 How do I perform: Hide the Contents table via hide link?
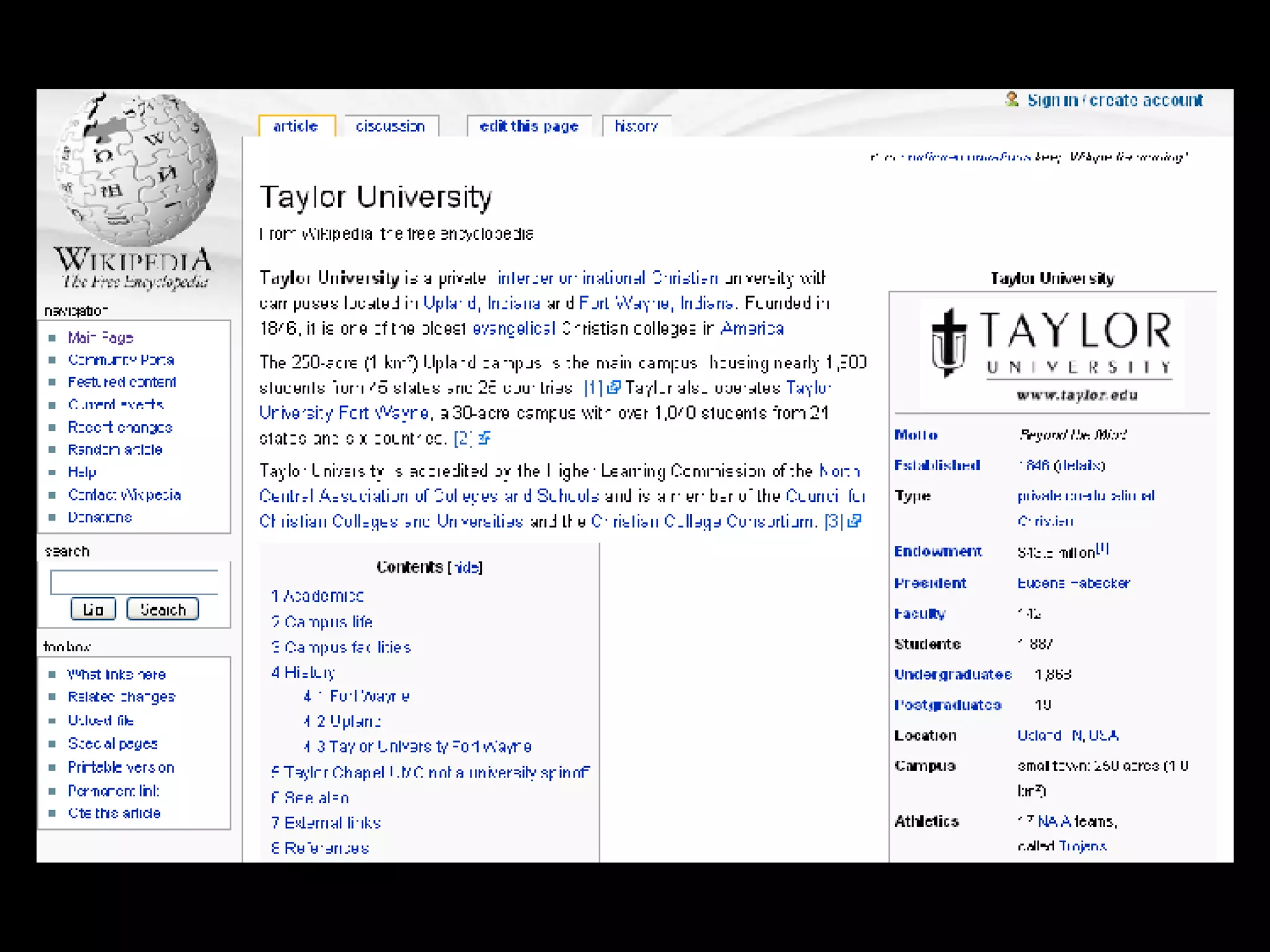pos(465,567)
